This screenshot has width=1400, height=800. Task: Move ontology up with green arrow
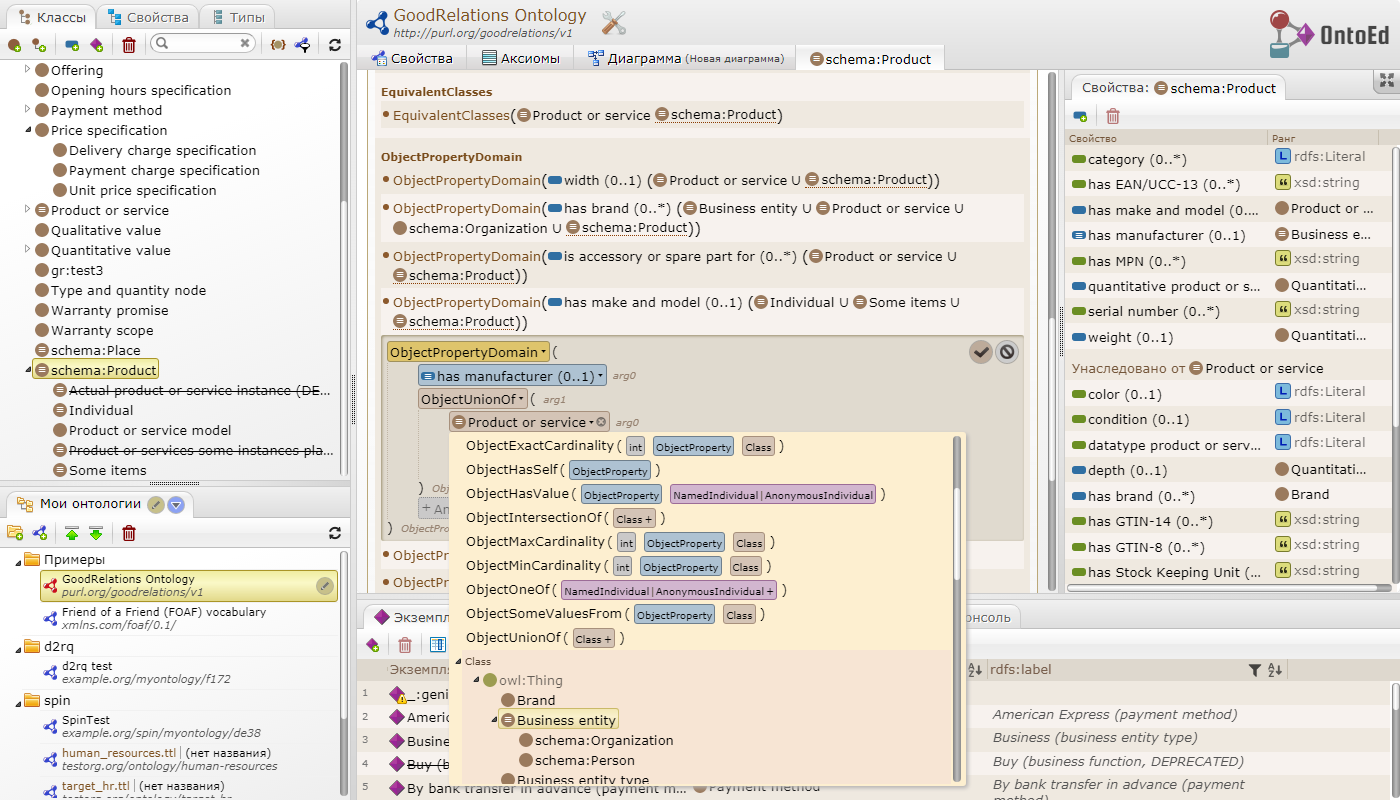pyautogui.click(x=72, y=533)
